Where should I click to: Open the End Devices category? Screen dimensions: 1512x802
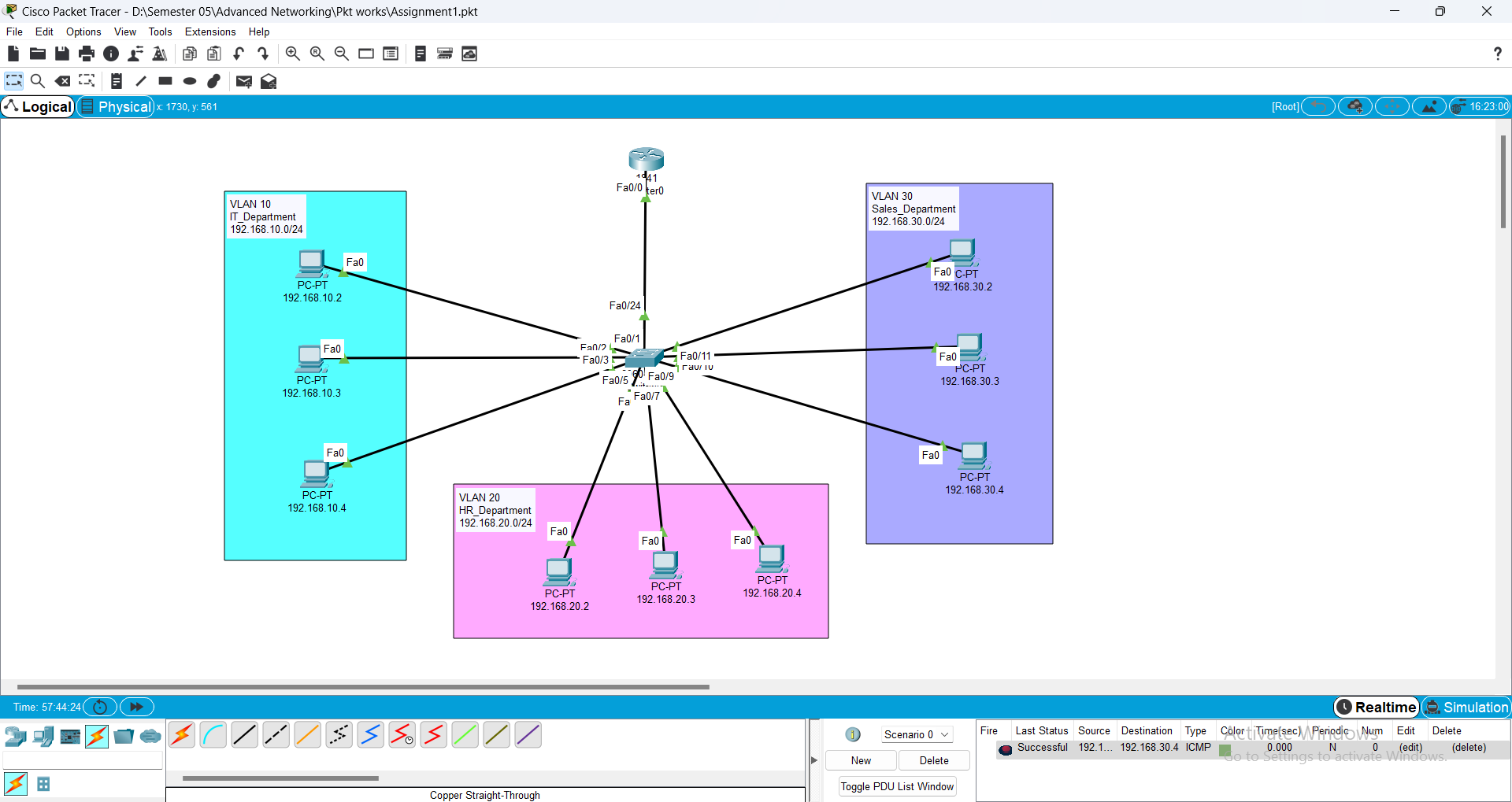click(x=43, y=737)
